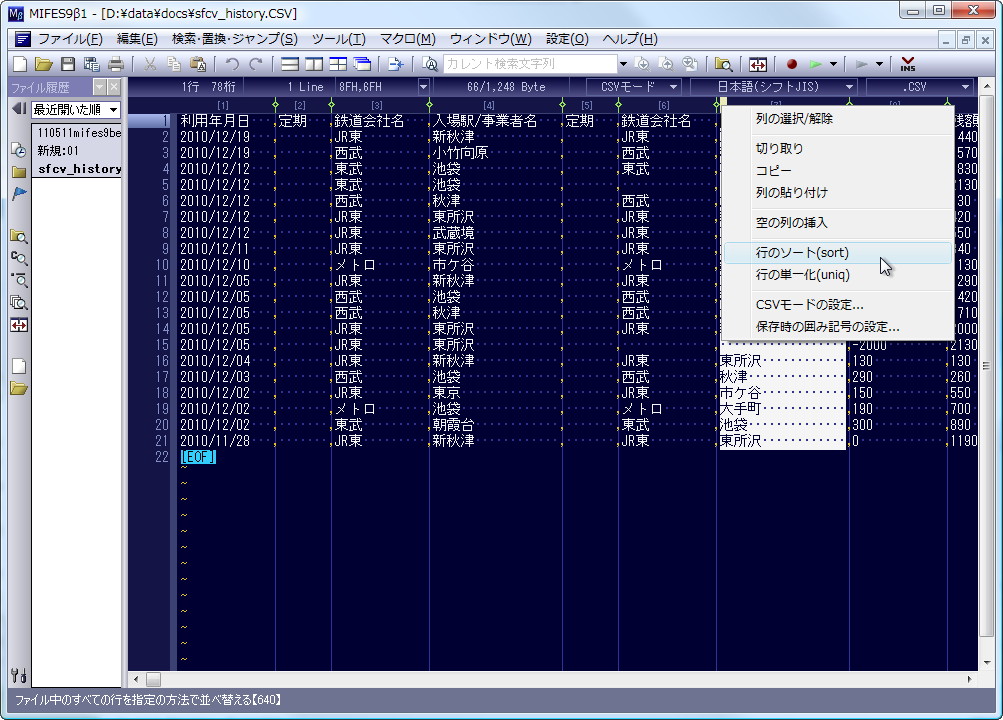The image size is (1003, 720).
Task: Click the Redo arrow icon
Action: 256,64
